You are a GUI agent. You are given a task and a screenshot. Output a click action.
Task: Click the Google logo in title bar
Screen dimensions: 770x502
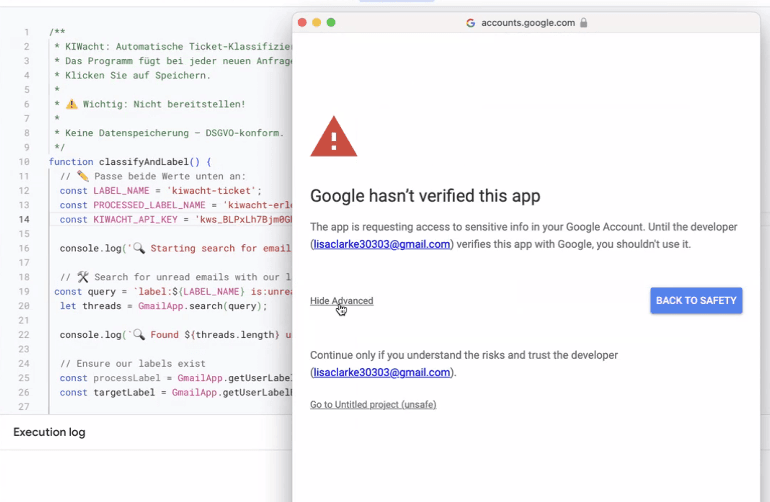tap(471, 22)
